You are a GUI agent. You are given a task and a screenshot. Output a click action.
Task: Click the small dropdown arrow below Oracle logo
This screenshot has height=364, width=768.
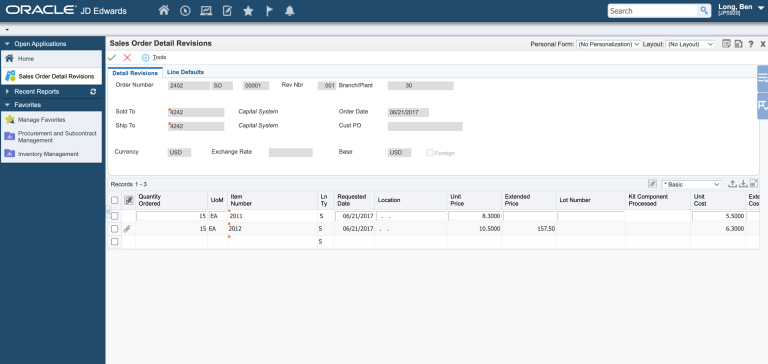(7, 29)
